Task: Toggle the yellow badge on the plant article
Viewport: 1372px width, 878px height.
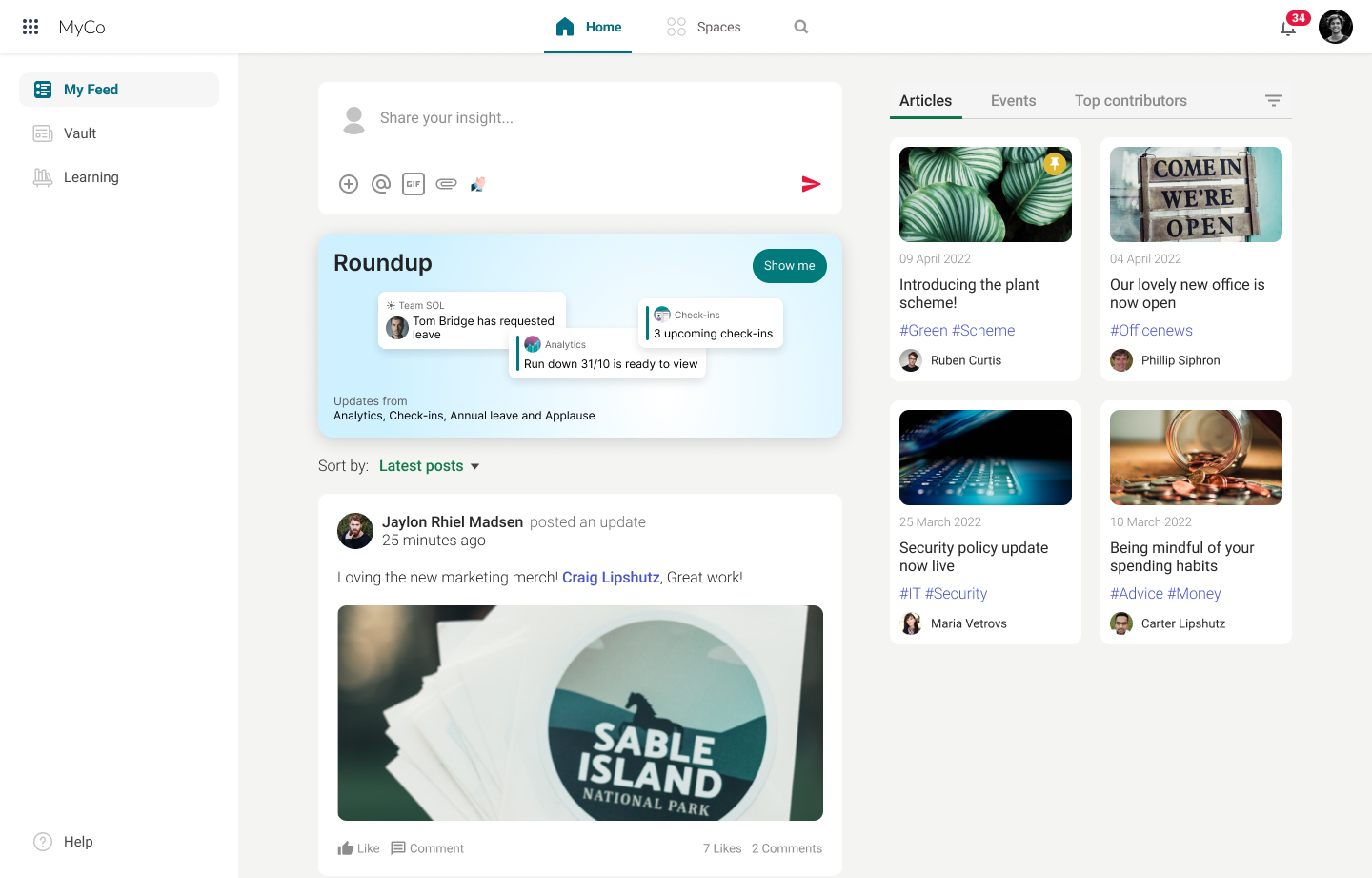Action: [1054, 163]
